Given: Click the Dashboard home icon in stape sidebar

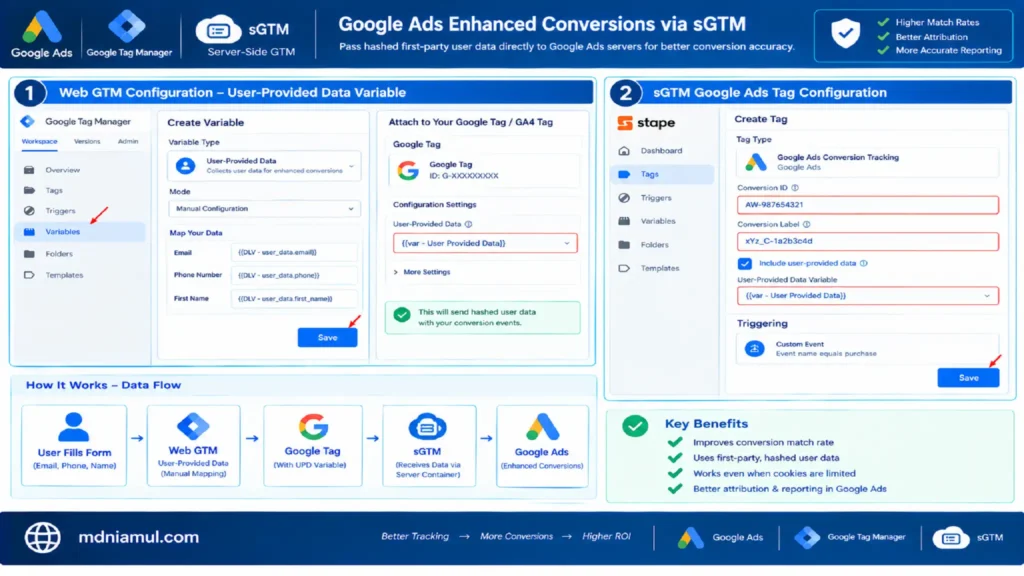Looking at the screenshot, I should [624, 151].
